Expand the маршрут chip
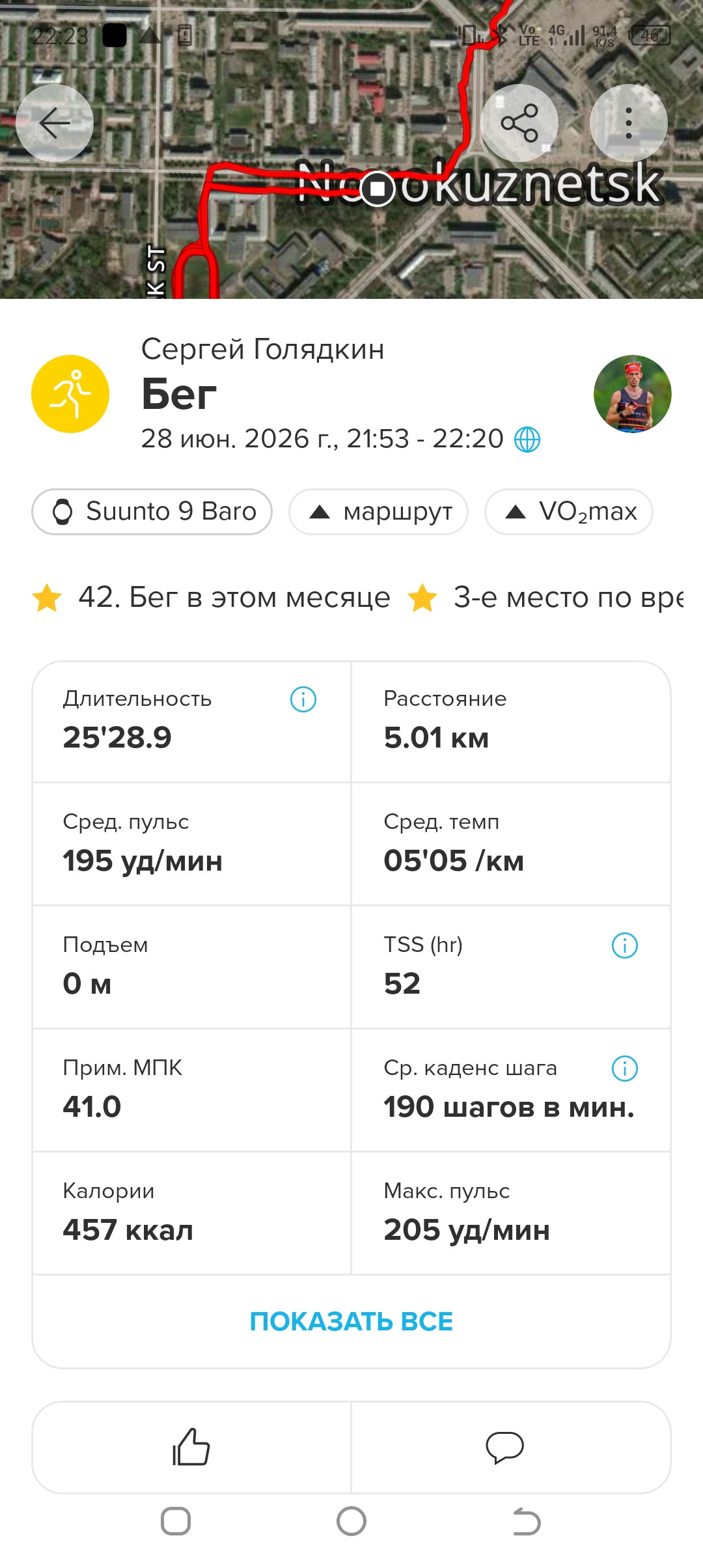 click(x=378, y=512)
